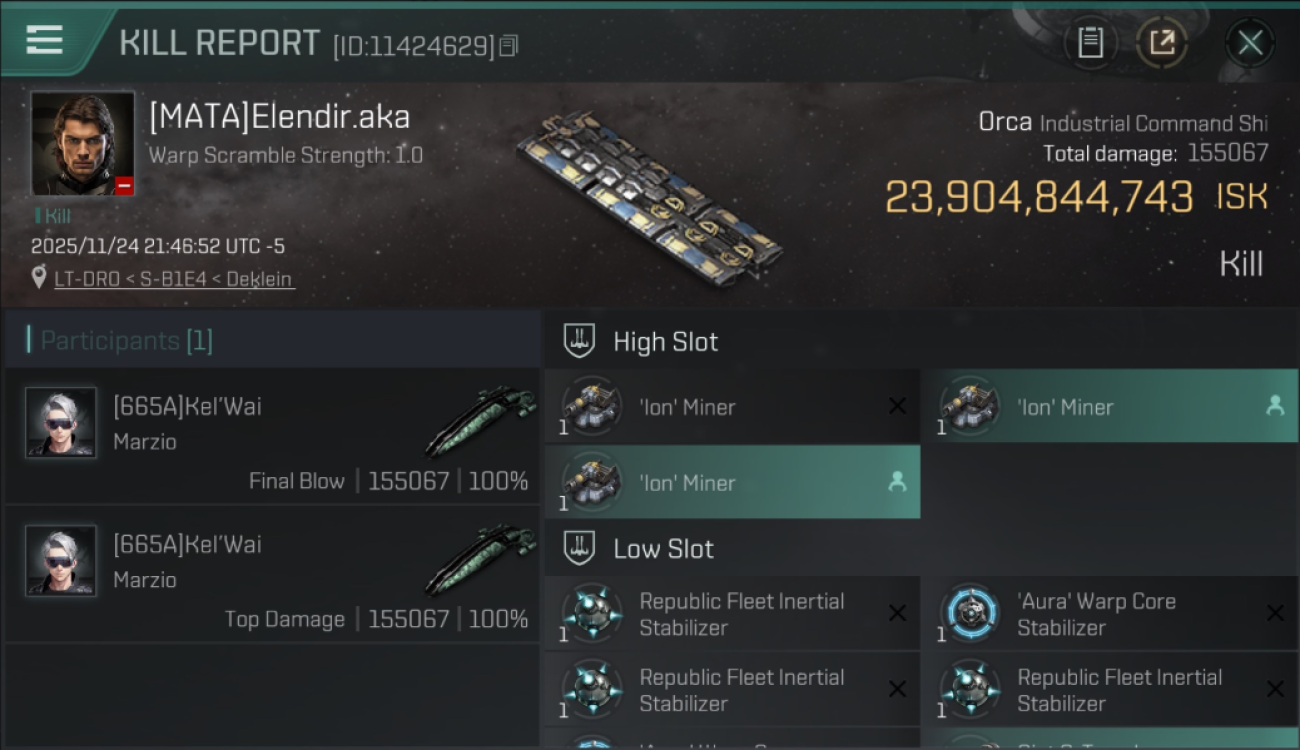Click the Top Damage Kel'Wai portrait
This screenshot has width=1300, height=750.
[x=61, y=561]
